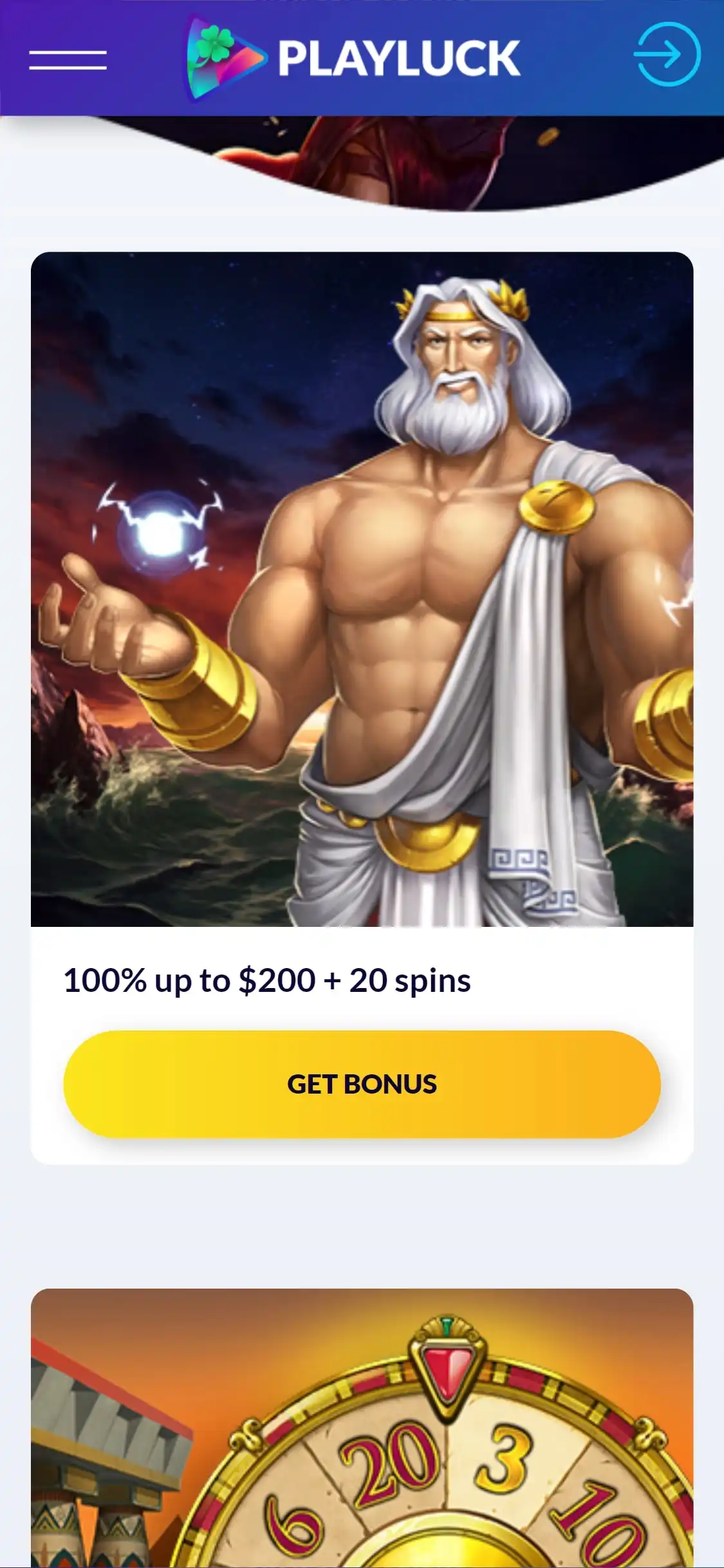
Task: Open the Zeus promotion image
Action: click(362, 589)
